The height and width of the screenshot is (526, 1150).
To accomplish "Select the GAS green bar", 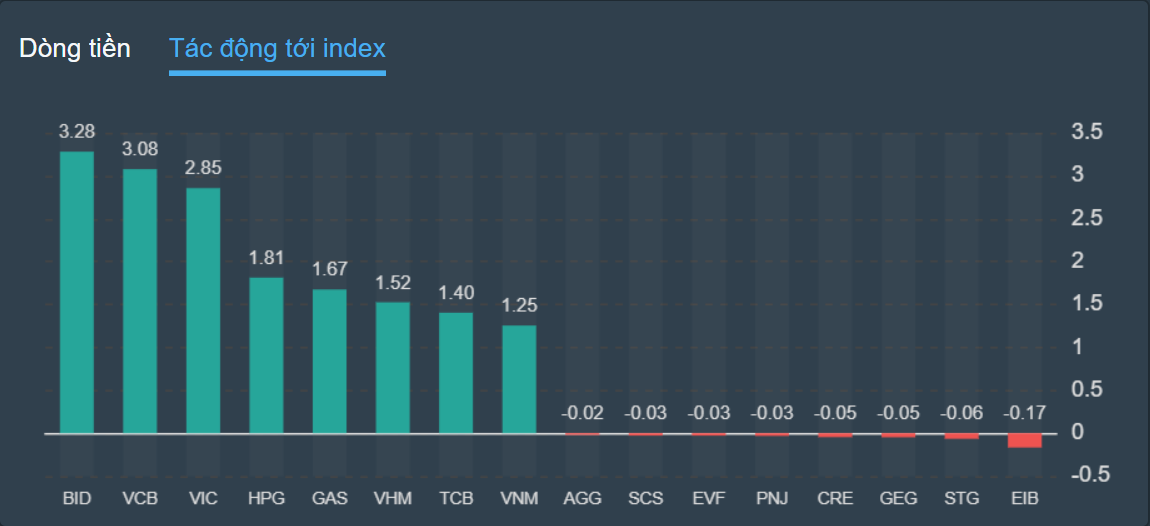I will (330, 361).
